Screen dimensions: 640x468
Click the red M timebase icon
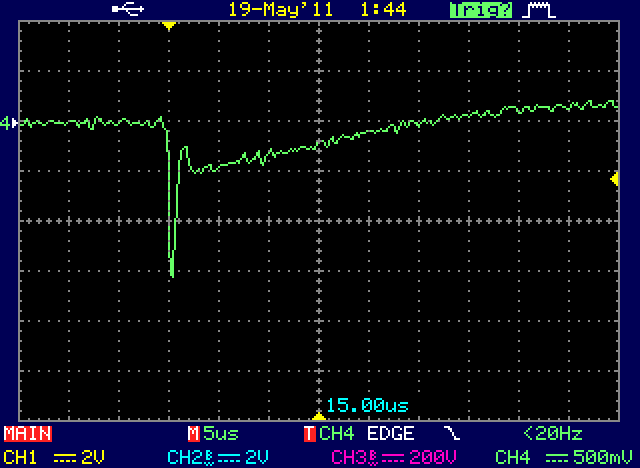(193, 434)
